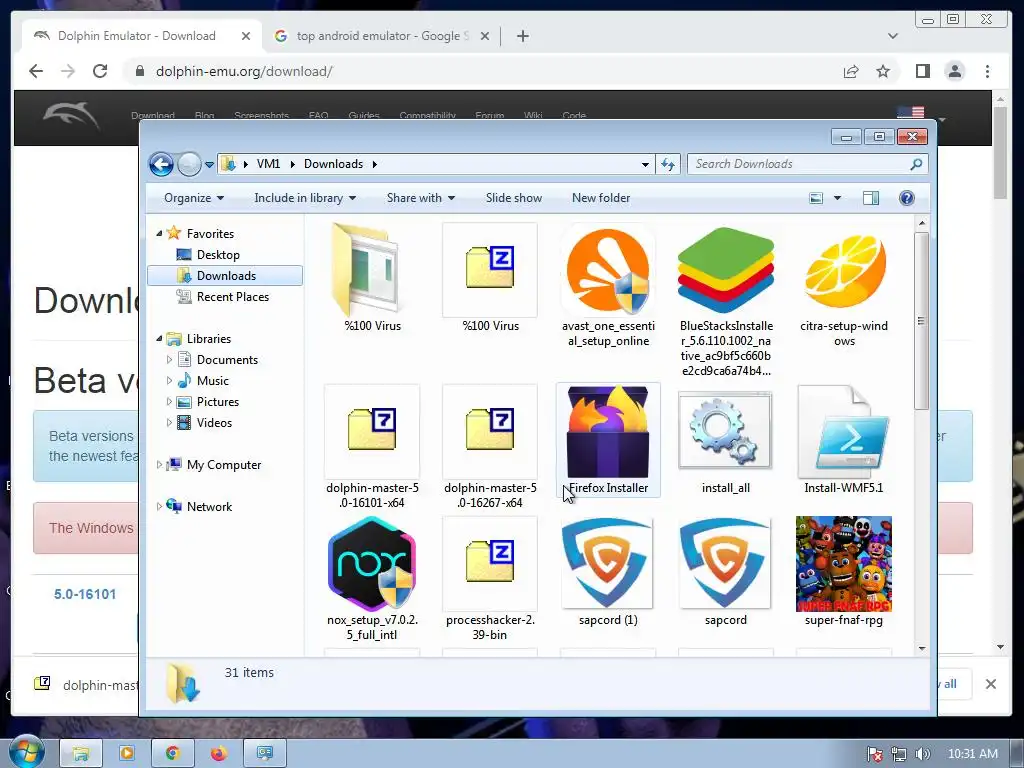Select dolphin-master-5.0-16101-x64 archive
This screenshot has width=1024, height=768.
(x=372, y=447)
